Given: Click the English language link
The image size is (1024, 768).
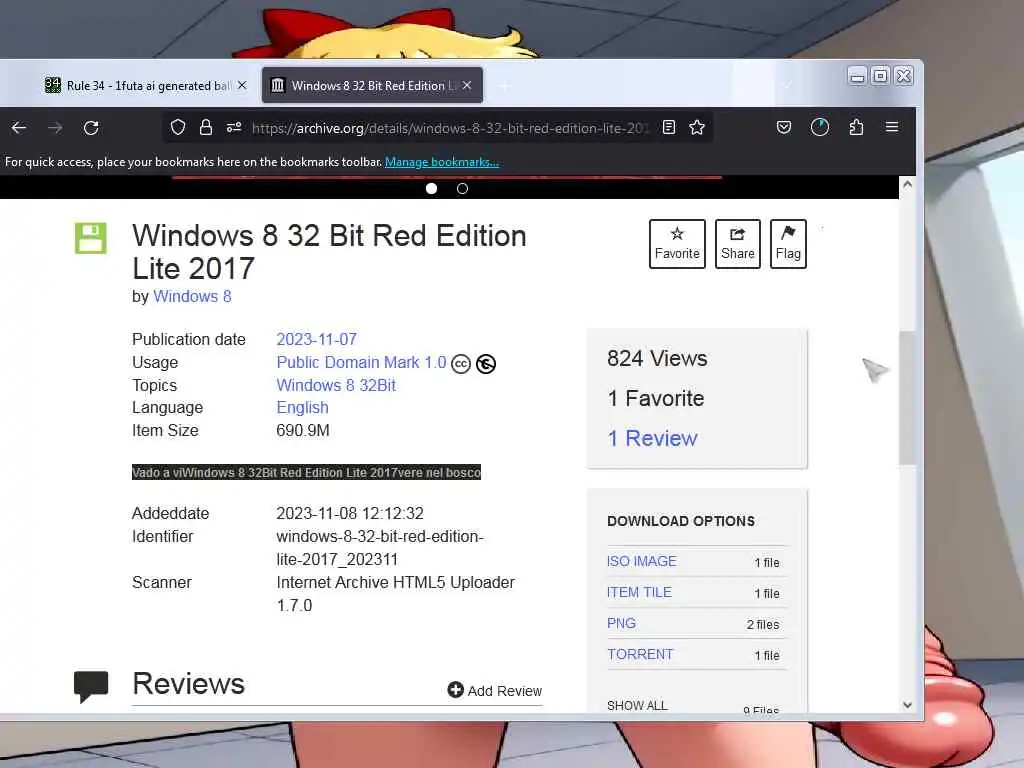Looking at the screenshot, I should click(x=302, y=408).
